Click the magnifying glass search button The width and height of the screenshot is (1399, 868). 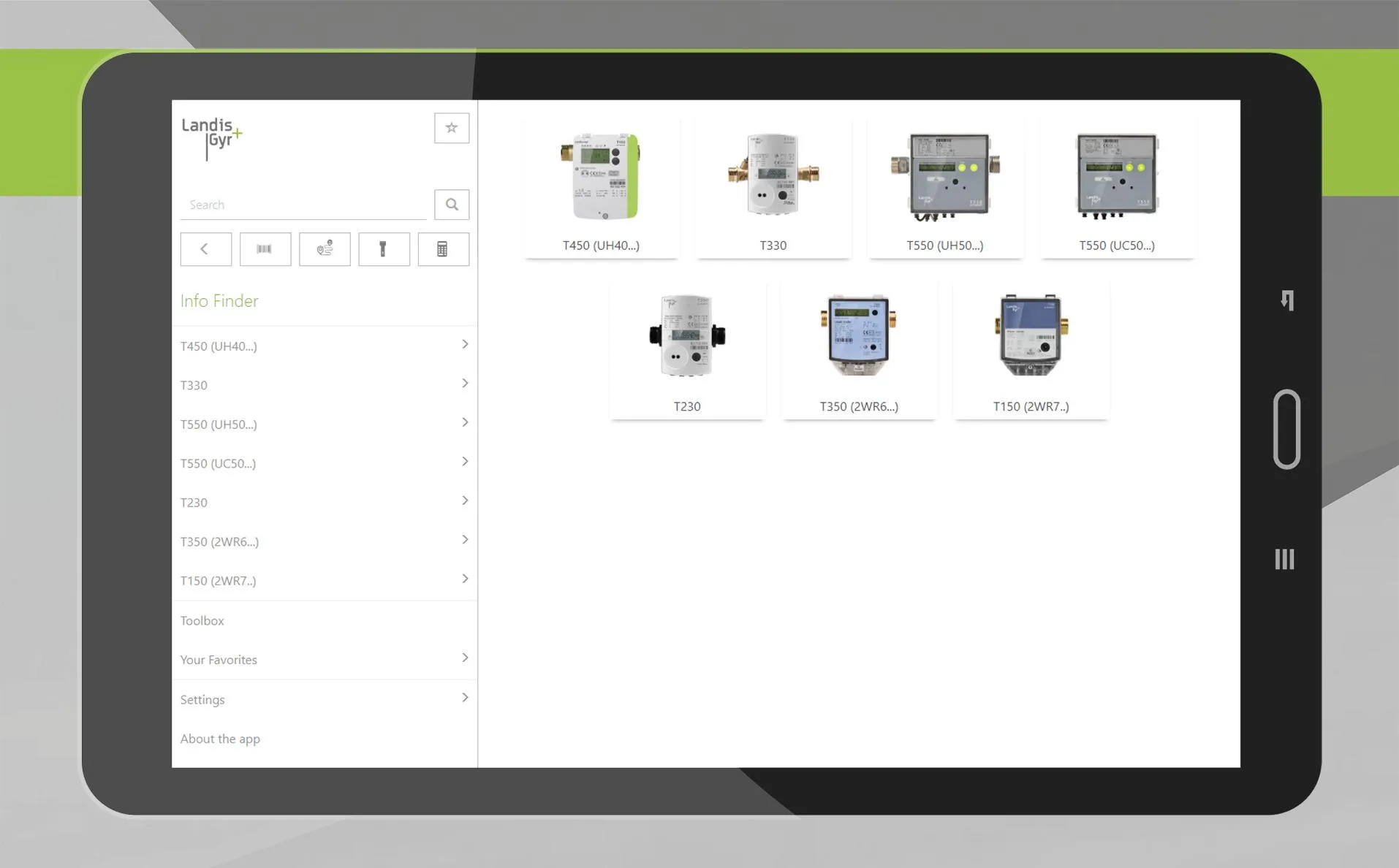(451, 205)
